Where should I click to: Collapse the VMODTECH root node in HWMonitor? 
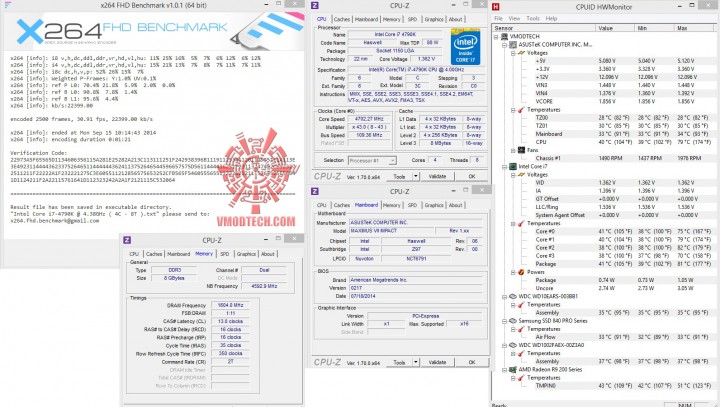pyautogui.click(x=496, y=37)
